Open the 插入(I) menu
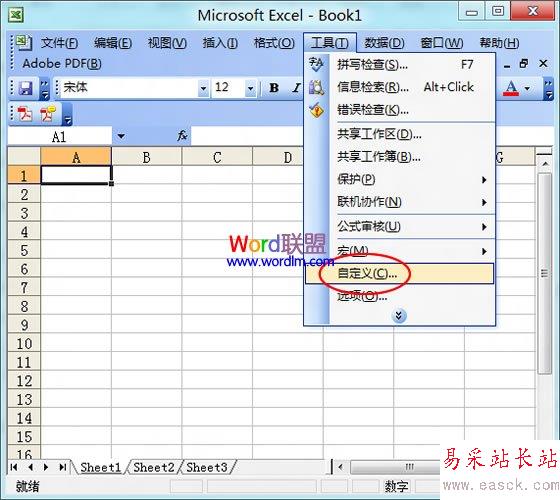560x500 pixels. pyautogui.click(x=220, y=43)
